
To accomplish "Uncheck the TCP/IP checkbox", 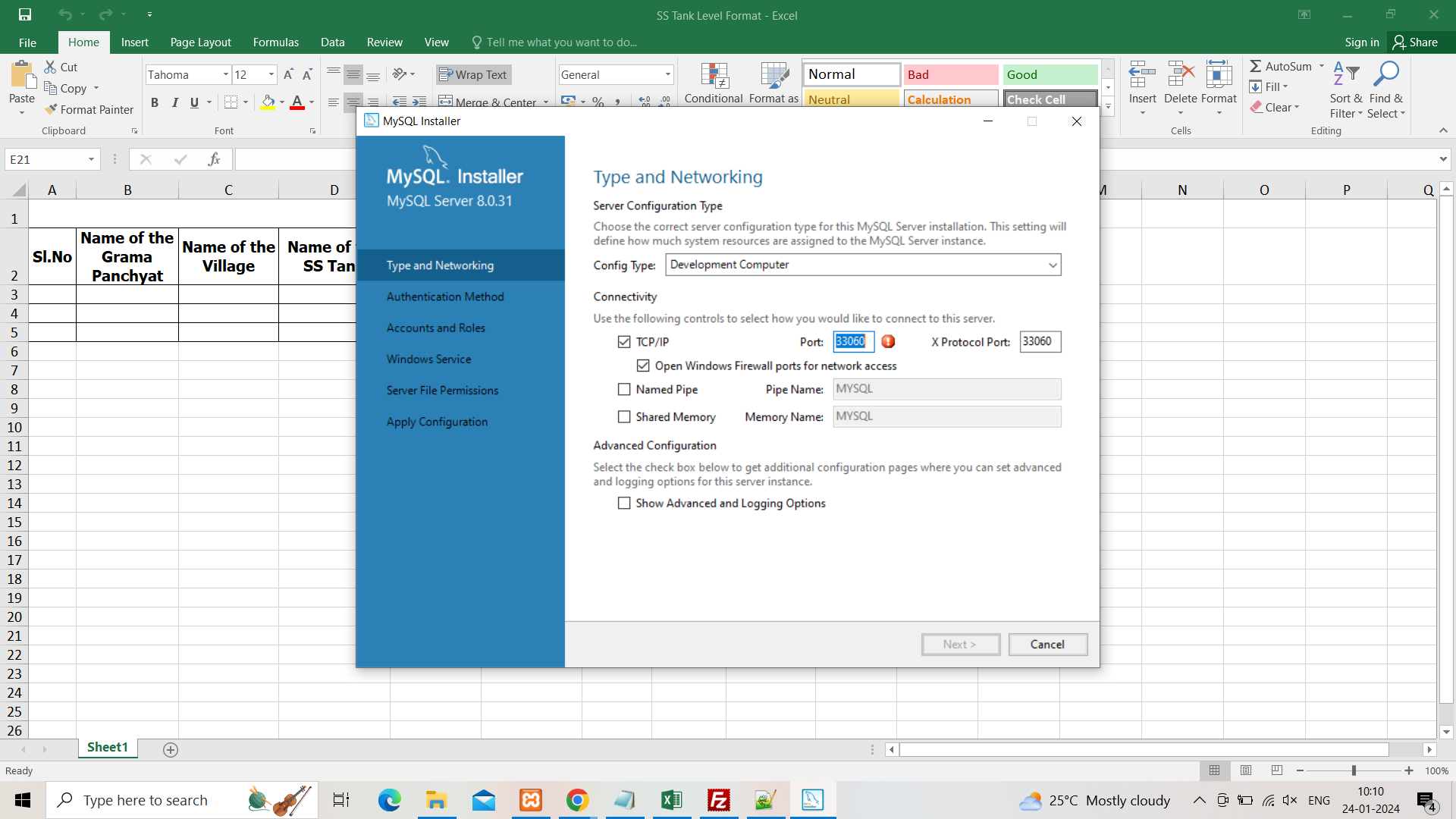I will [624, 342].
